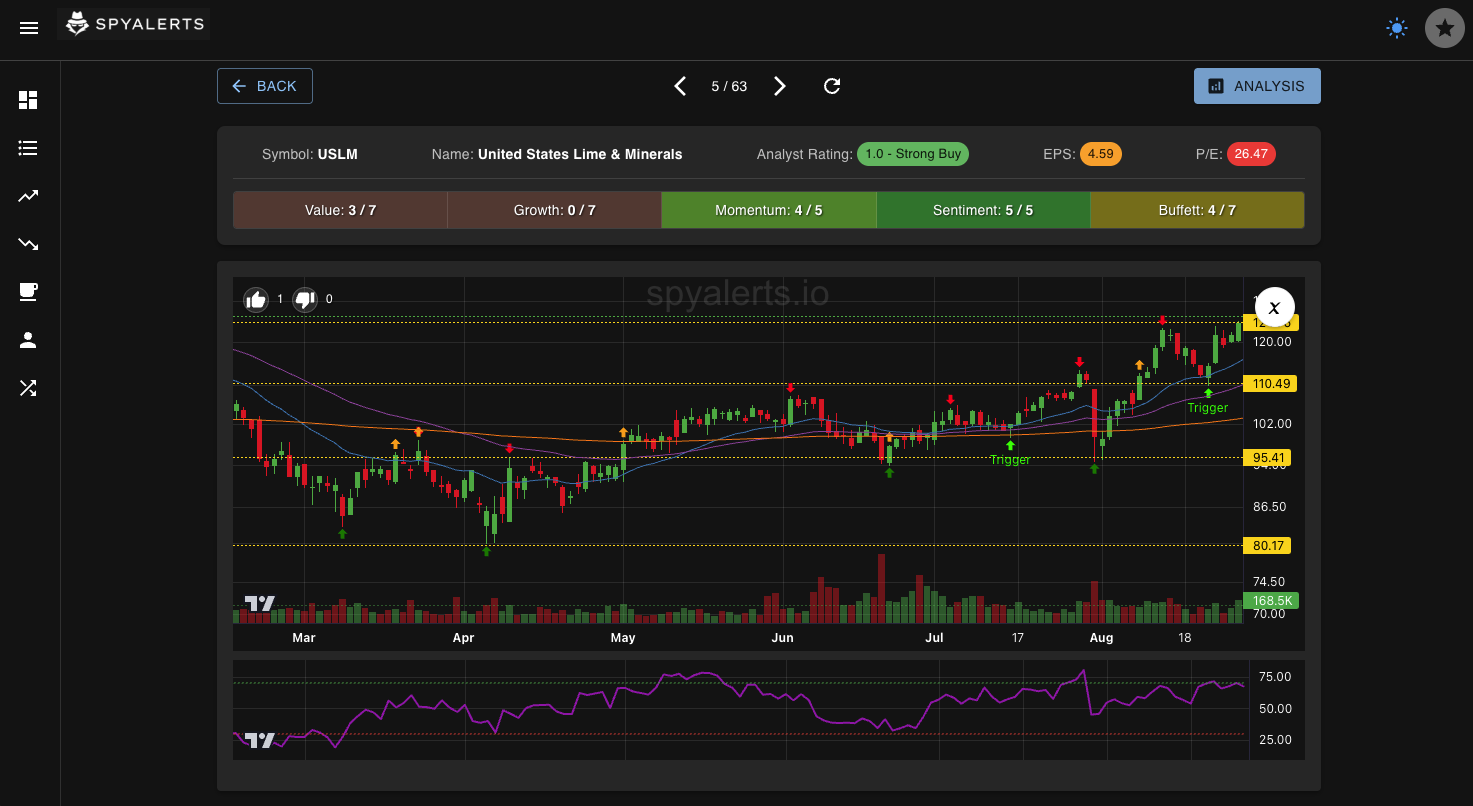Image resolution: width=1473 pixels, height=806 pixels.
Task: Select the shuffle icon in the sidebar
Action: [28, 388]
